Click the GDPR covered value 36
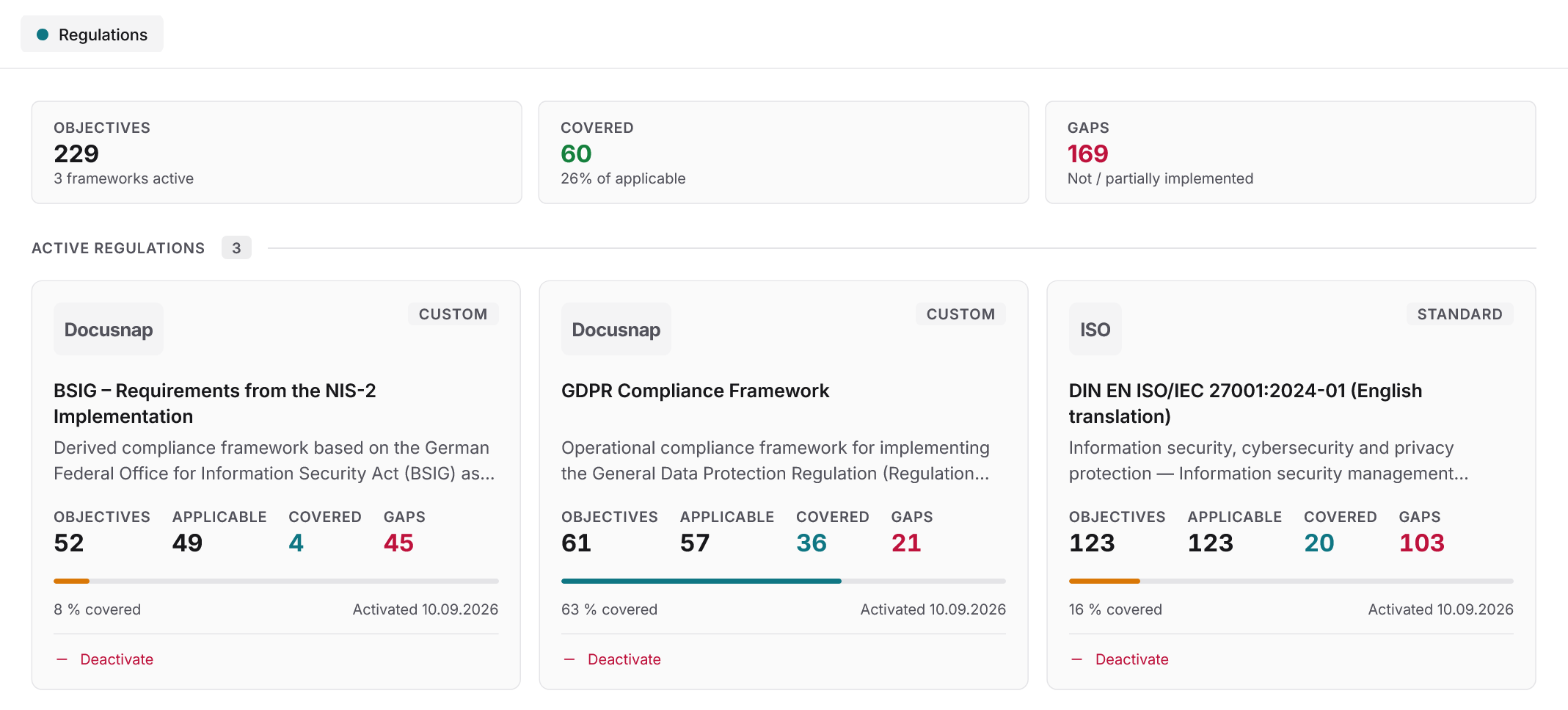The image size is (1568, 710). click(812, 543)
